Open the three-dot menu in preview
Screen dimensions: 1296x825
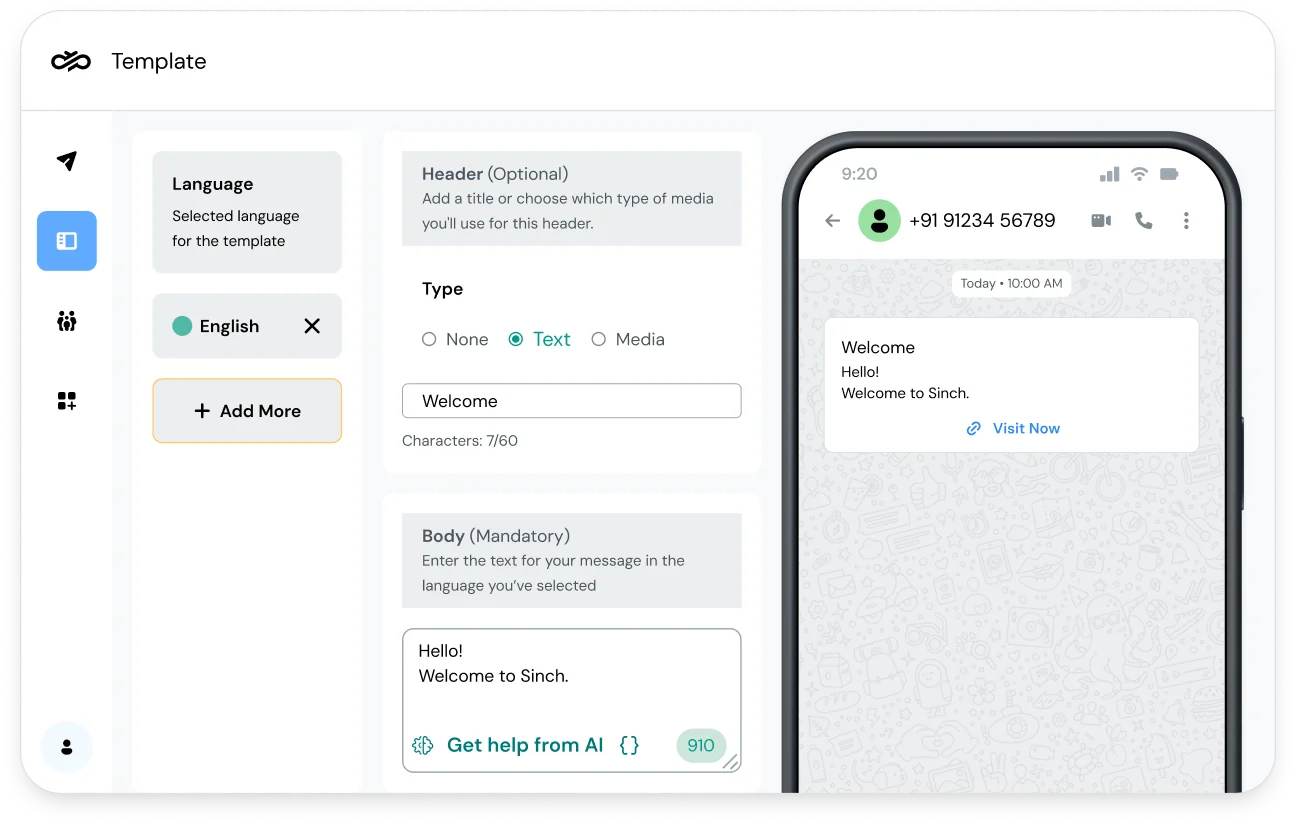click(1186, 220)
